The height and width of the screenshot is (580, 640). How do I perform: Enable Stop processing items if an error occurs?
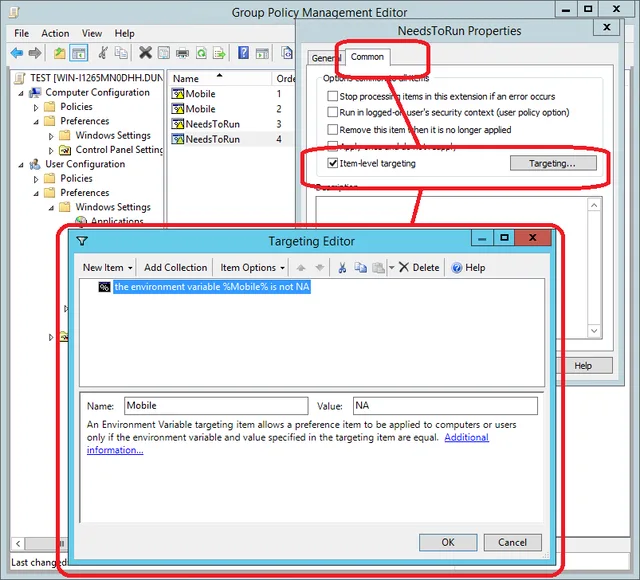[333, 96]
